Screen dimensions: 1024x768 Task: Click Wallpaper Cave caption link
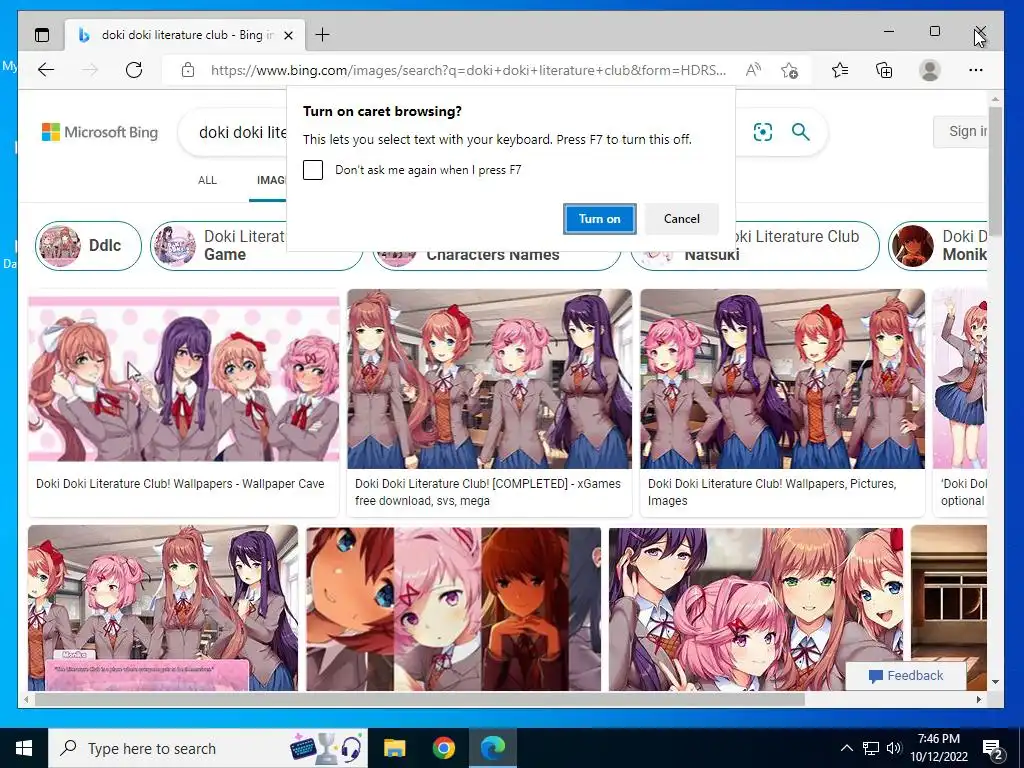[180, 484]
